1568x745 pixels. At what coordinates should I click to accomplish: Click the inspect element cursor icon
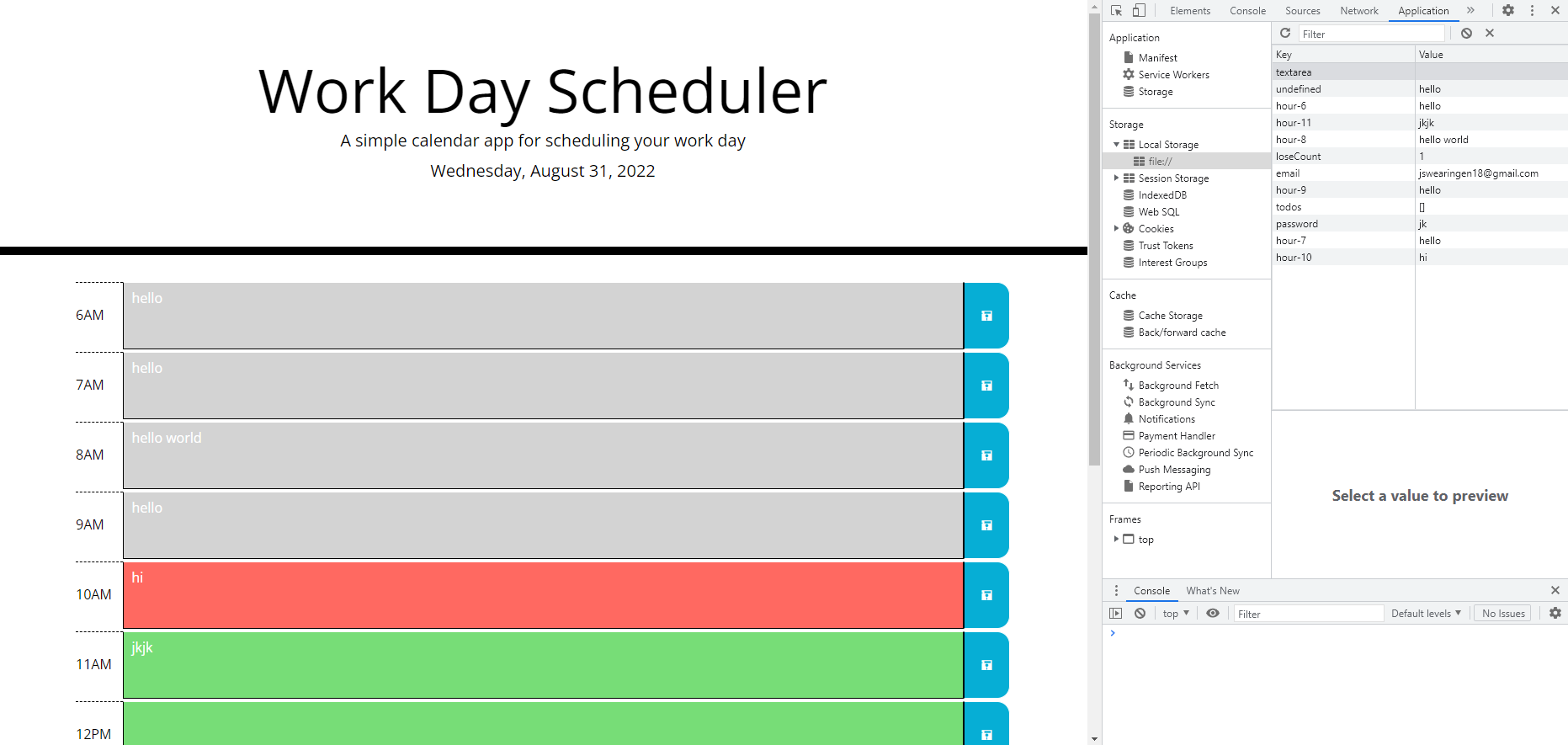click(x=1117, y=10)
